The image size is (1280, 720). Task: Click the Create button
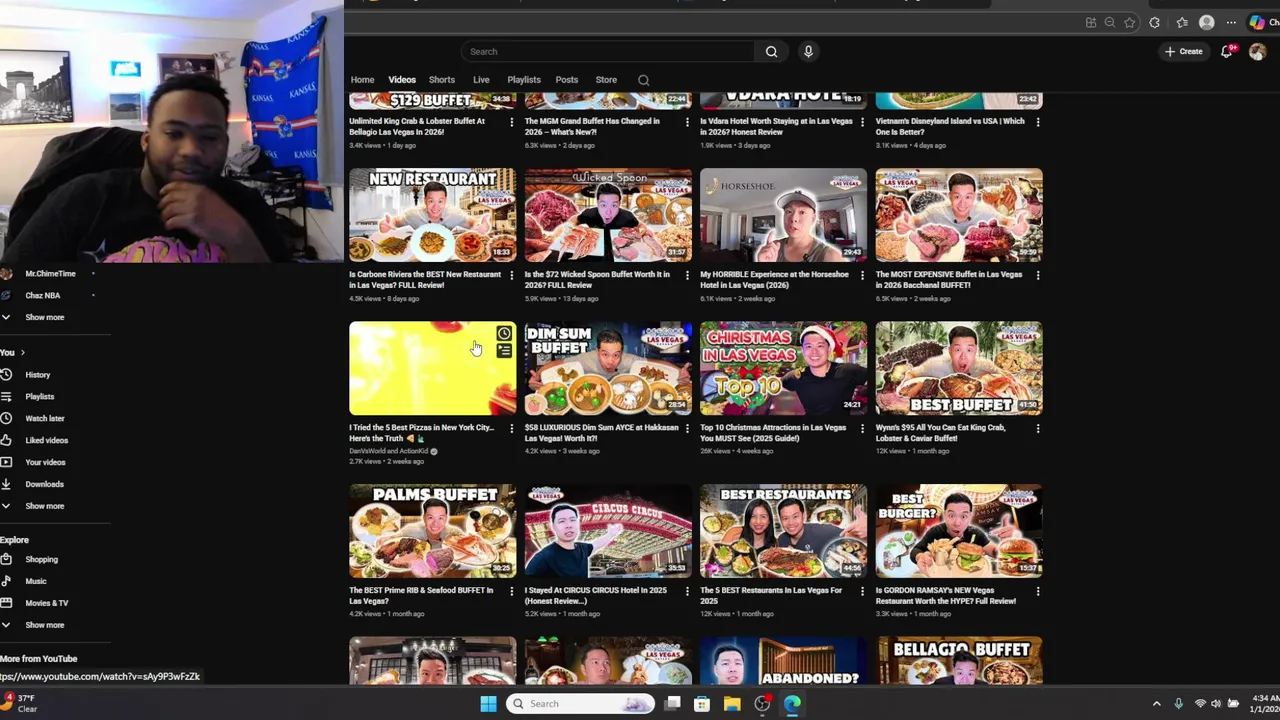point(1183,51)
